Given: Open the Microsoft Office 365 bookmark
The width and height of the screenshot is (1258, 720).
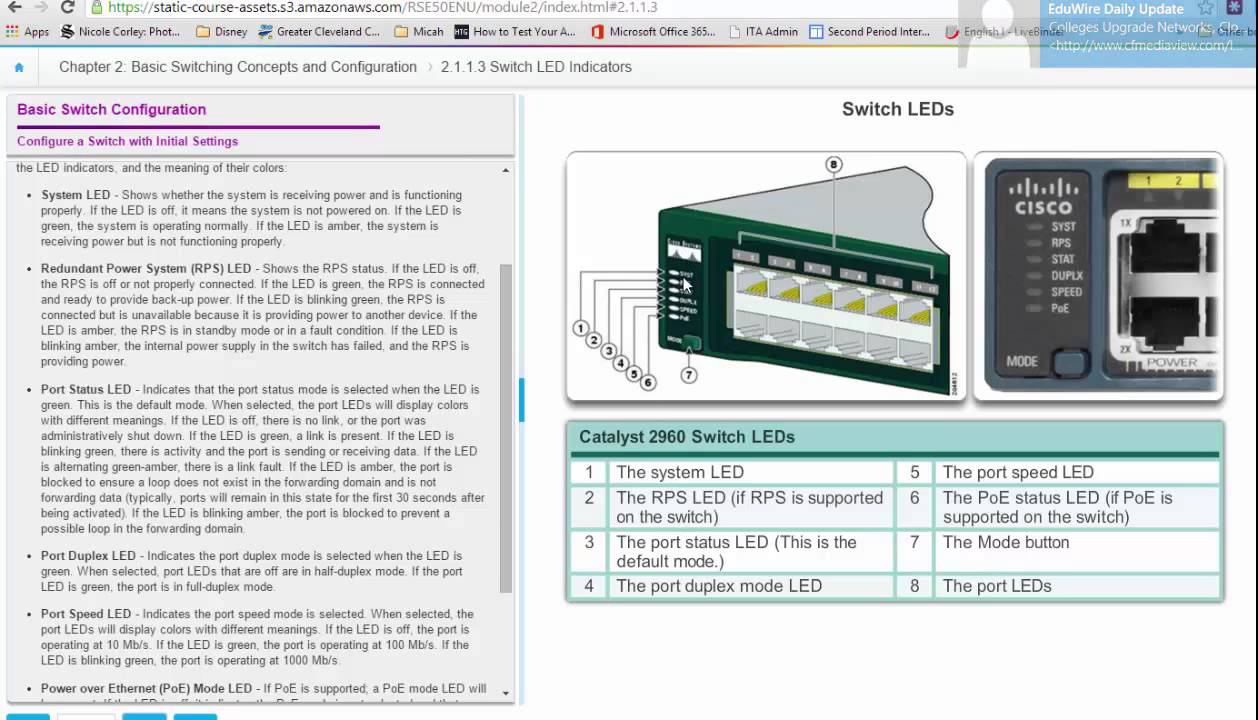Looking at the screenshot, I should [x=653, y=31].
